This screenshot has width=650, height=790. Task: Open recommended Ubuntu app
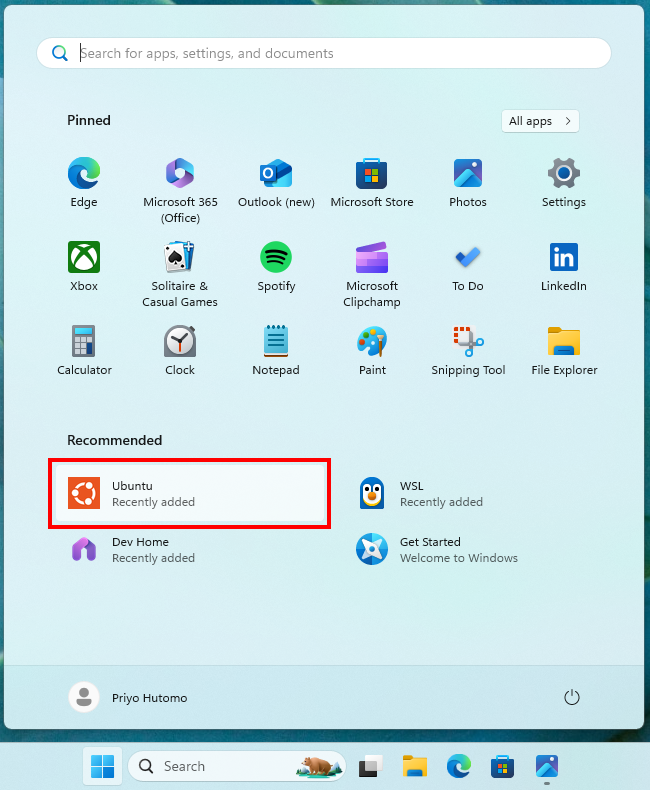click(x=189, y=493)
